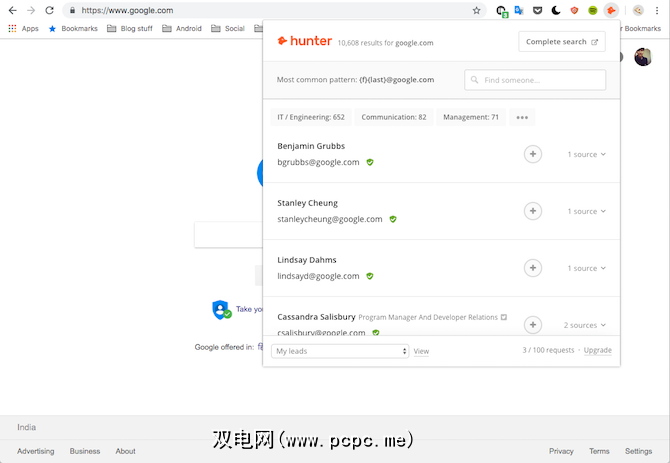Click the Google search box

coord(229,234)
